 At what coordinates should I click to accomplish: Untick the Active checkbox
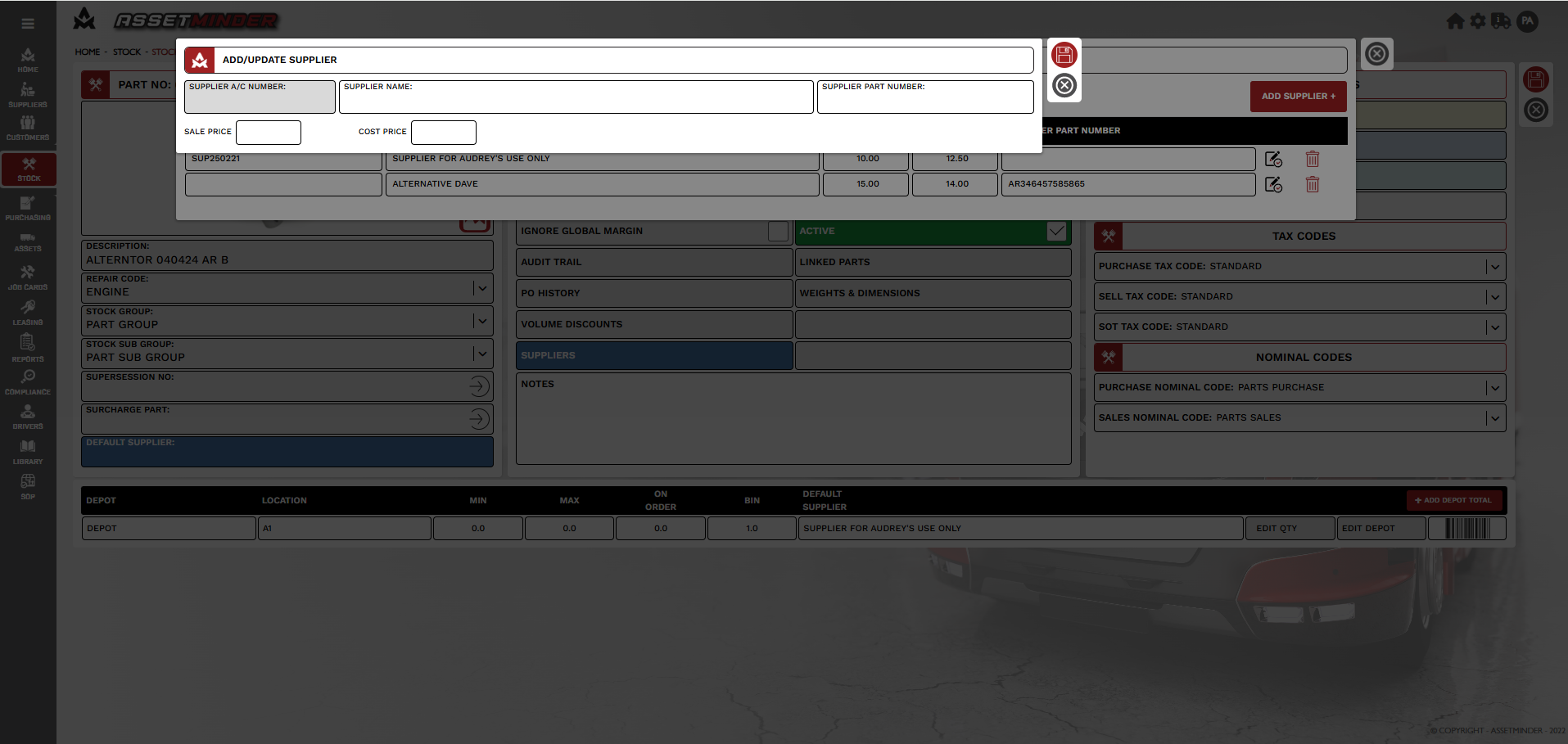point(1056,232)
